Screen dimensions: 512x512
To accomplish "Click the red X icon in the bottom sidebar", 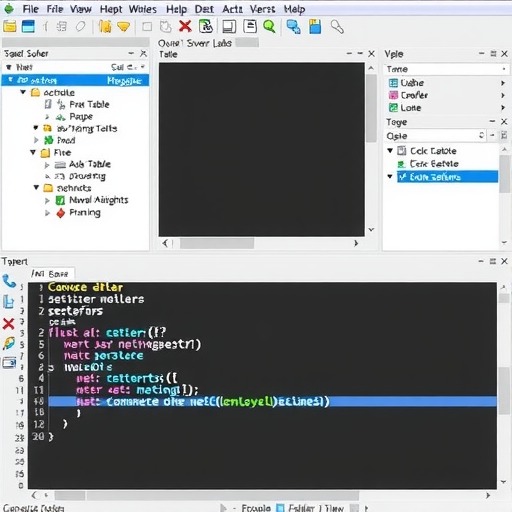I will point(8,323).
